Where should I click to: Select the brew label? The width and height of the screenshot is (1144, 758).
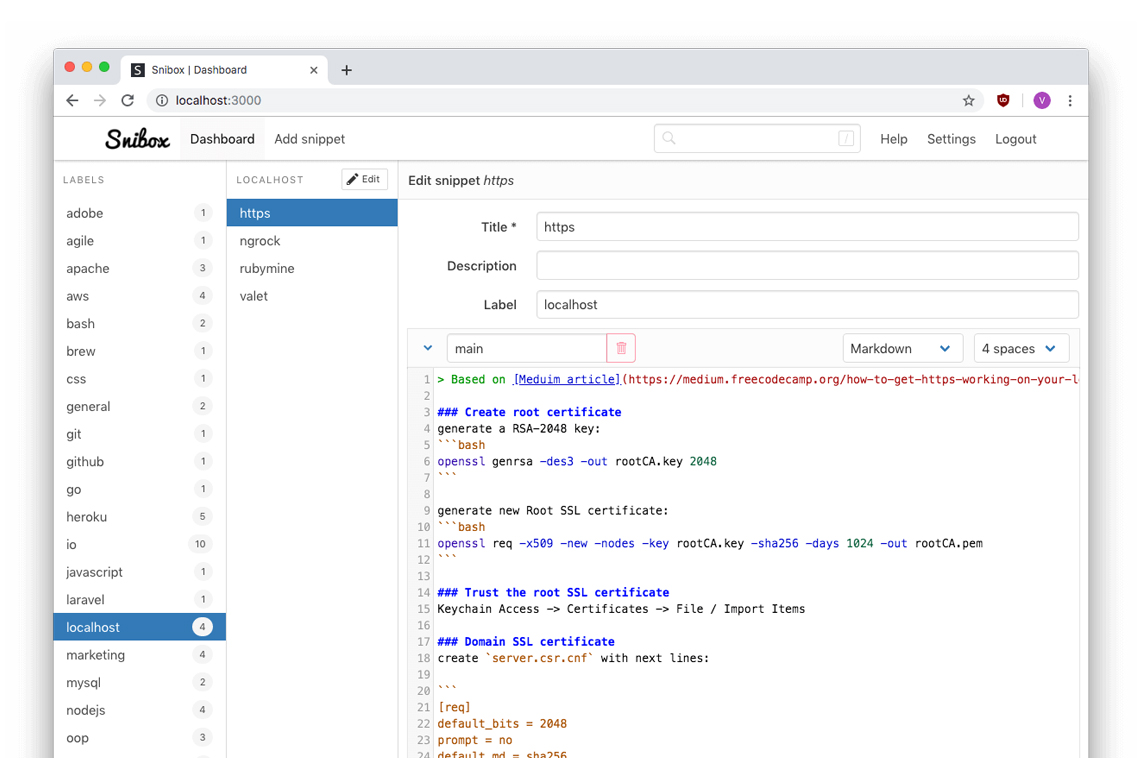(x=139, y=351)
